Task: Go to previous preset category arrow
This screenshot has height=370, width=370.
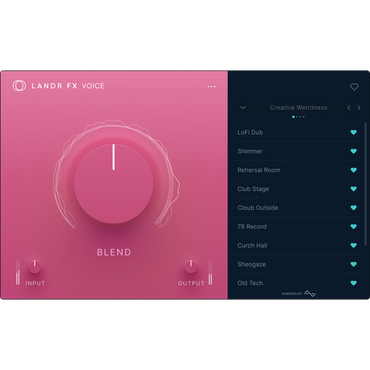Action: pos(349,108)
